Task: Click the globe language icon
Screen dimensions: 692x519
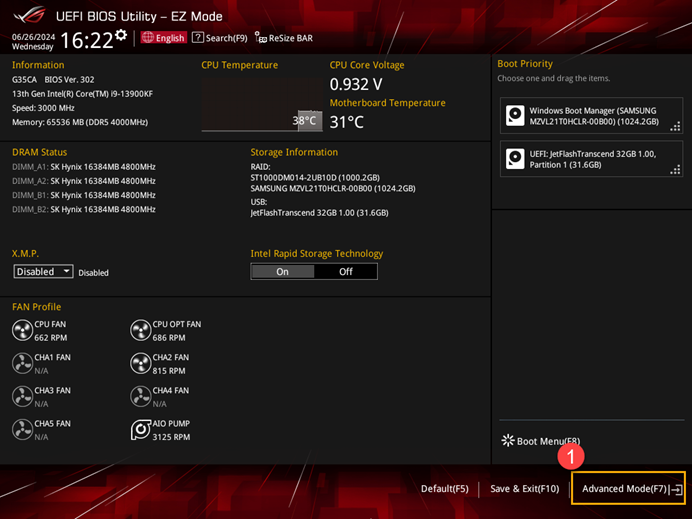Action: pyautogui.click(x=148, y=38)
